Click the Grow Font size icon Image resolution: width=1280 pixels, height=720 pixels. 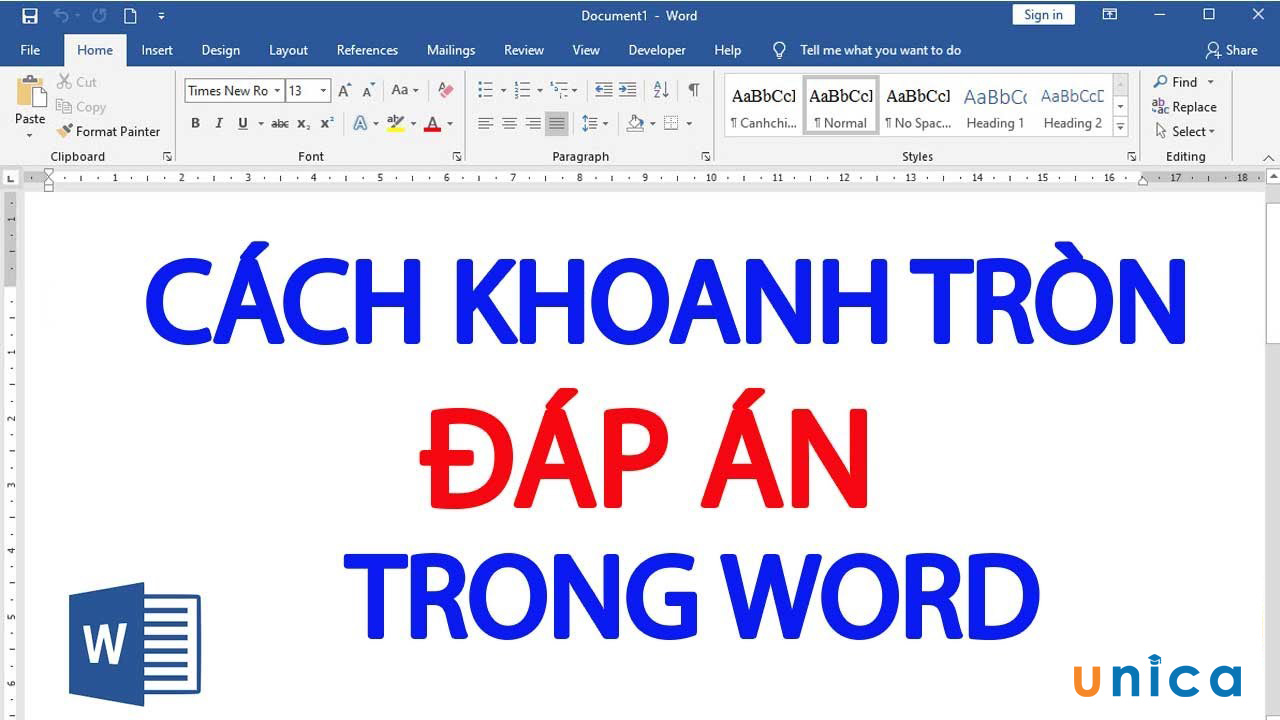click(344, 90)
